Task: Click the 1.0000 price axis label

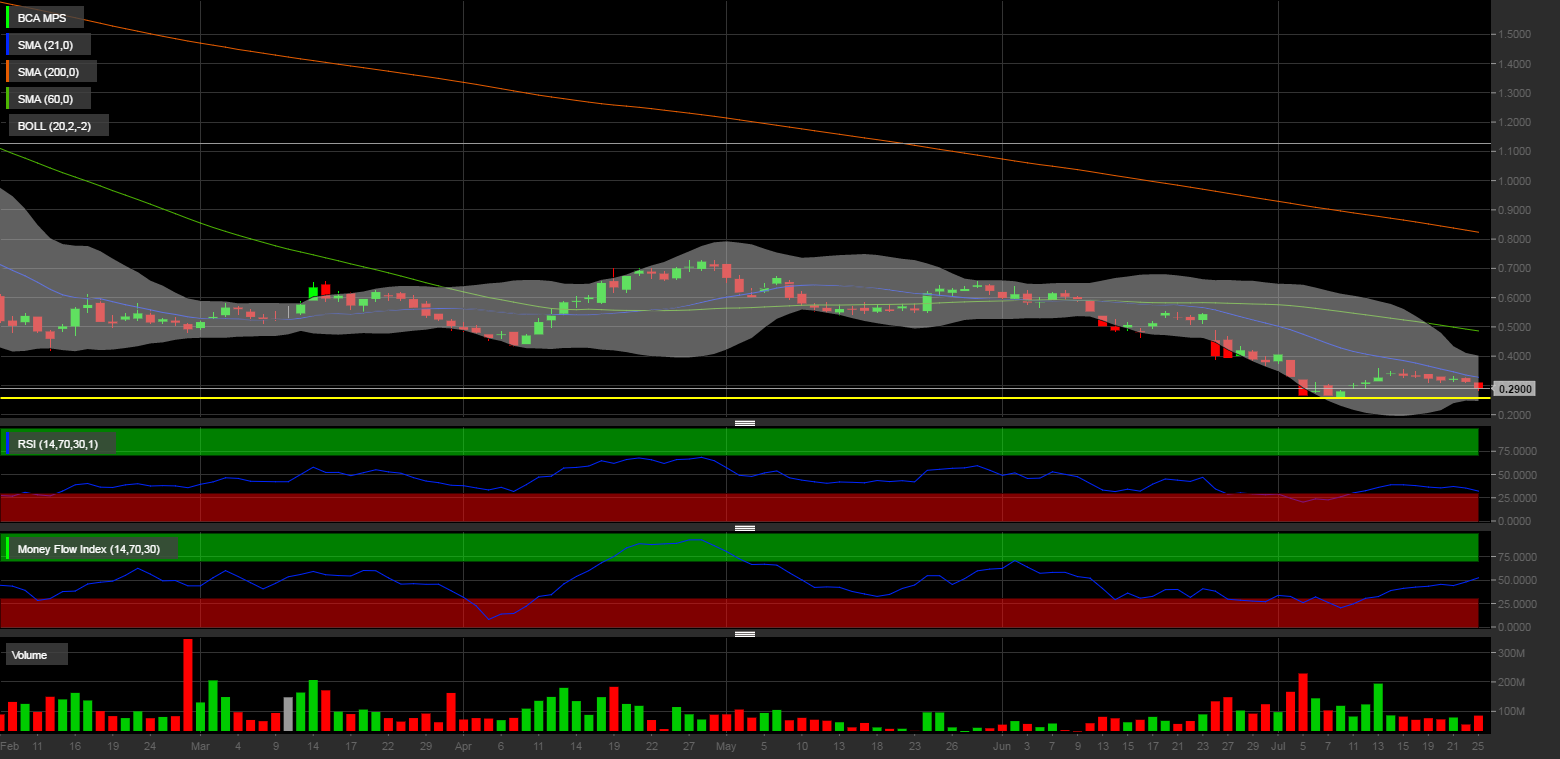Action: point(1515,181)
